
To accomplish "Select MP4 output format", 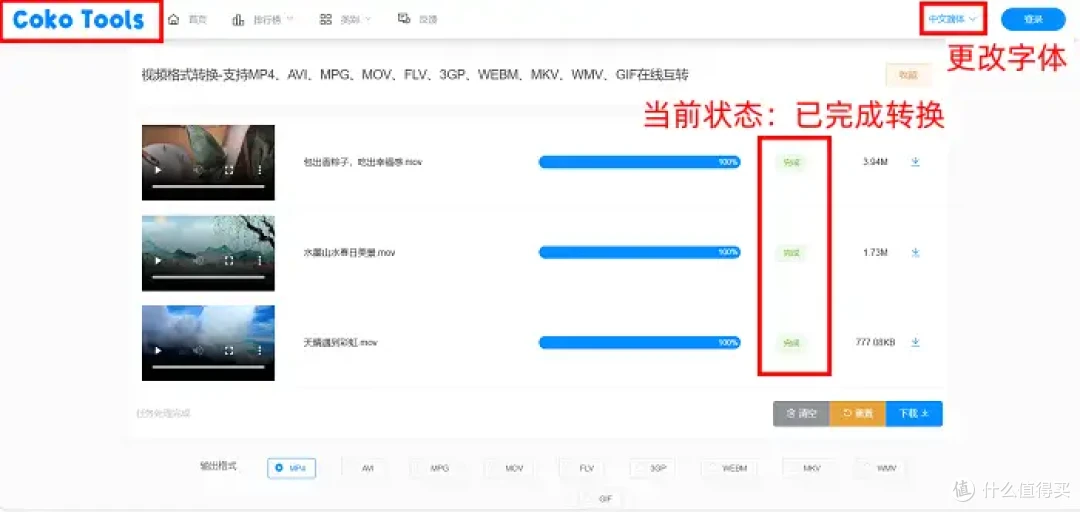I will (291, 467).
